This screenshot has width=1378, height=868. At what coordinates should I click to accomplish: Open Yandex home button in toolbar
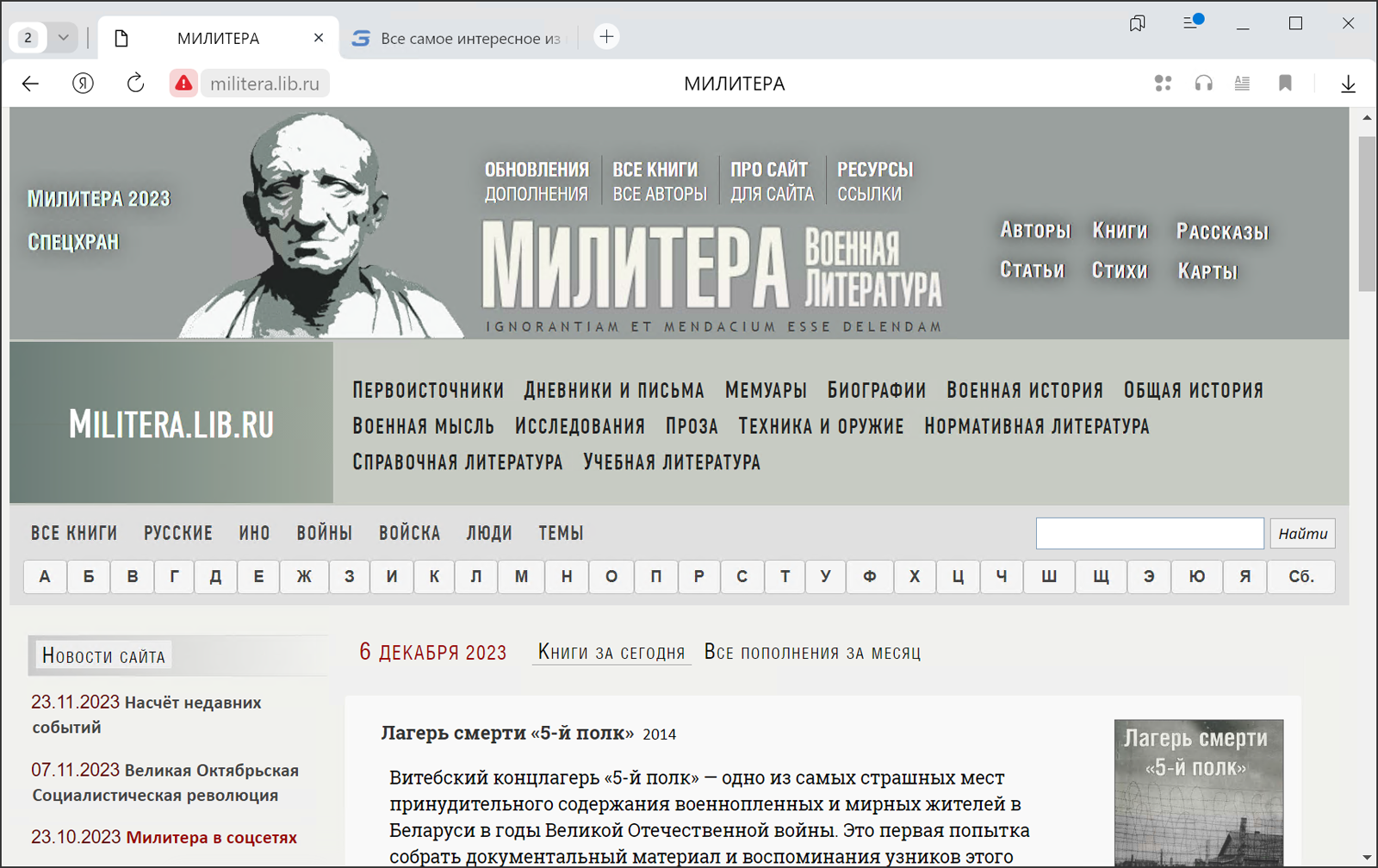(x=83, y=84)
